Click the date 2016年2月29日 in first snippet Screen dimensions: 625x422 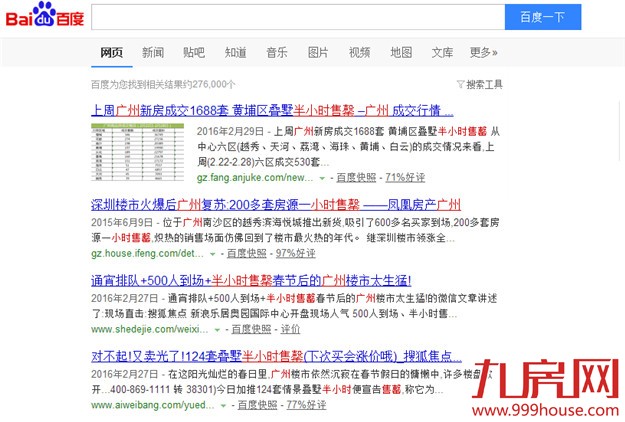pos(230,132)
